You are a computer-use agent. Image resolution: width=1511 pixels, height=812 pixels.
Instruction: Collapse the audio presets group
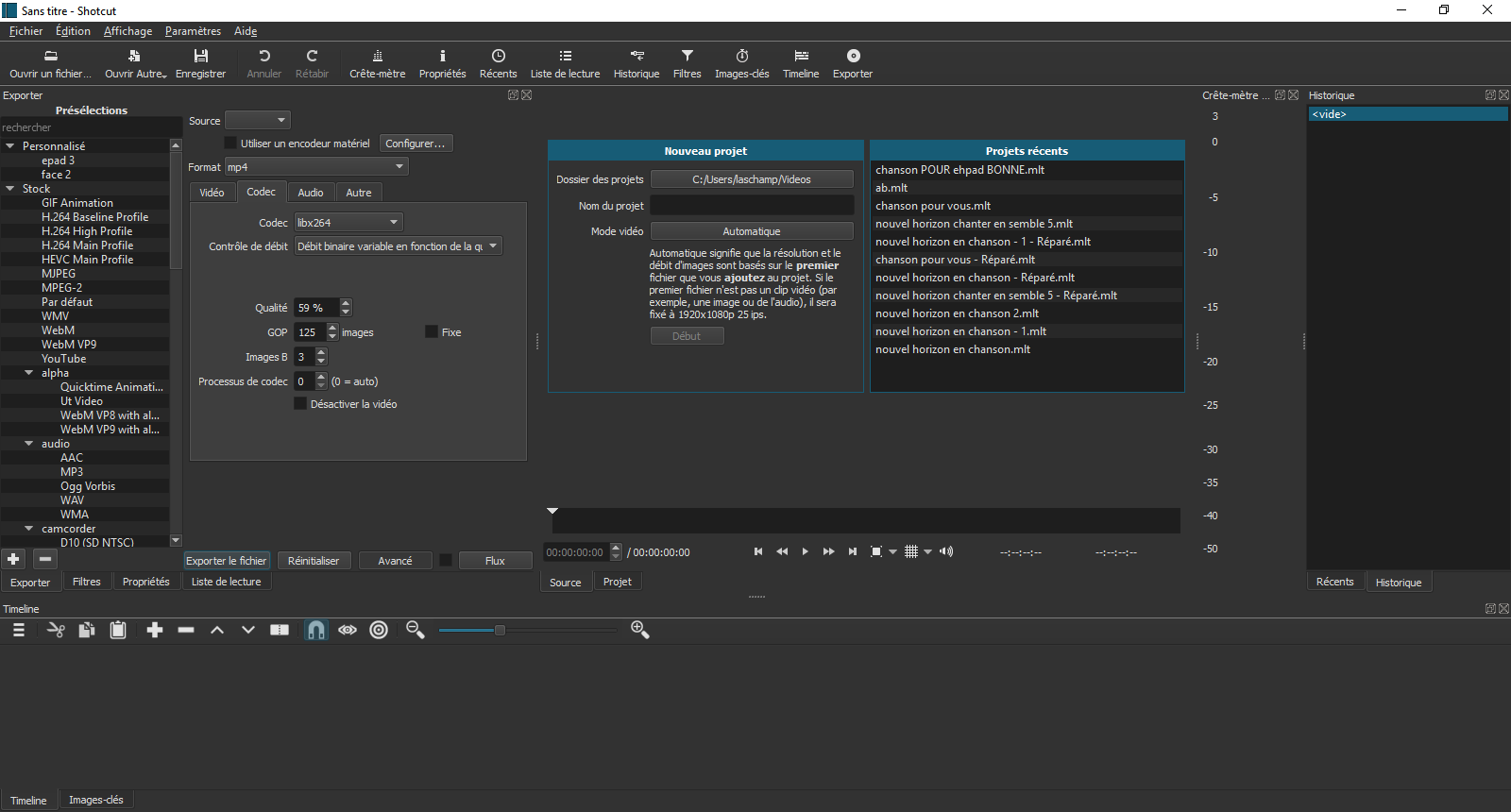coord(29,444)
